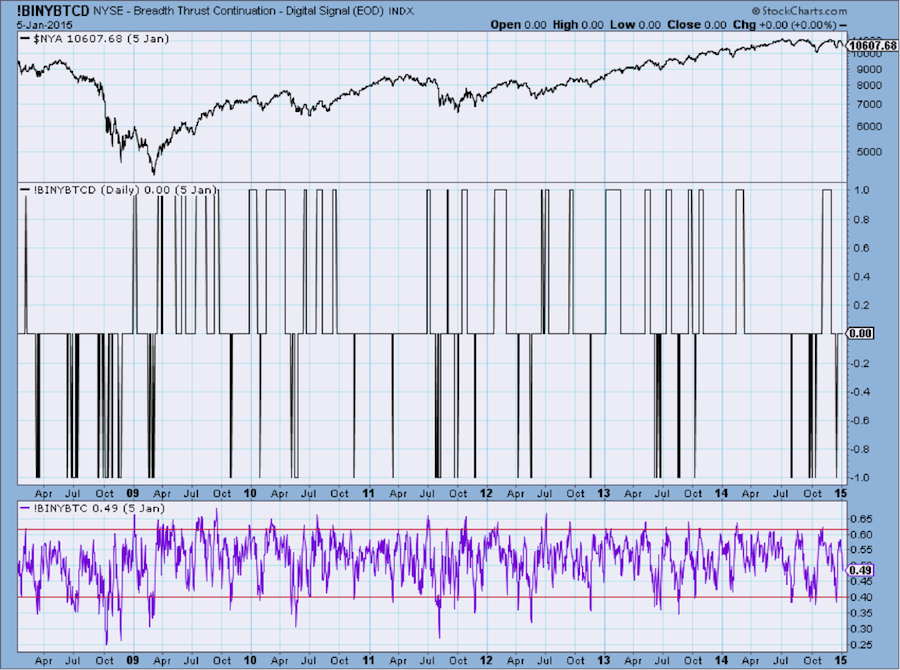Click the INDX label in the header
Image resolution: width=900 pixels, height=670 pixels.
click(401, 11)
